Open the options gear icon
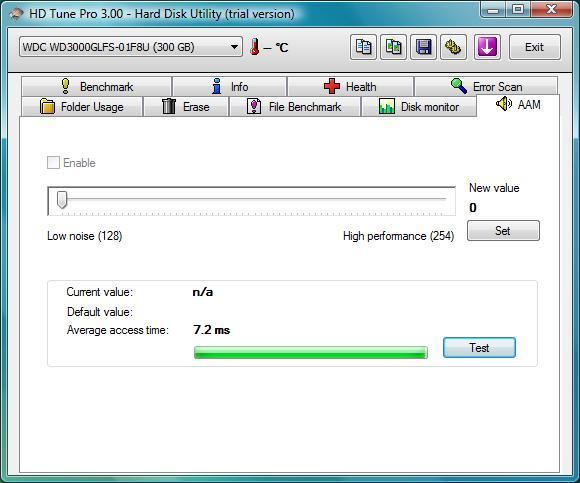 coord(453,47)
